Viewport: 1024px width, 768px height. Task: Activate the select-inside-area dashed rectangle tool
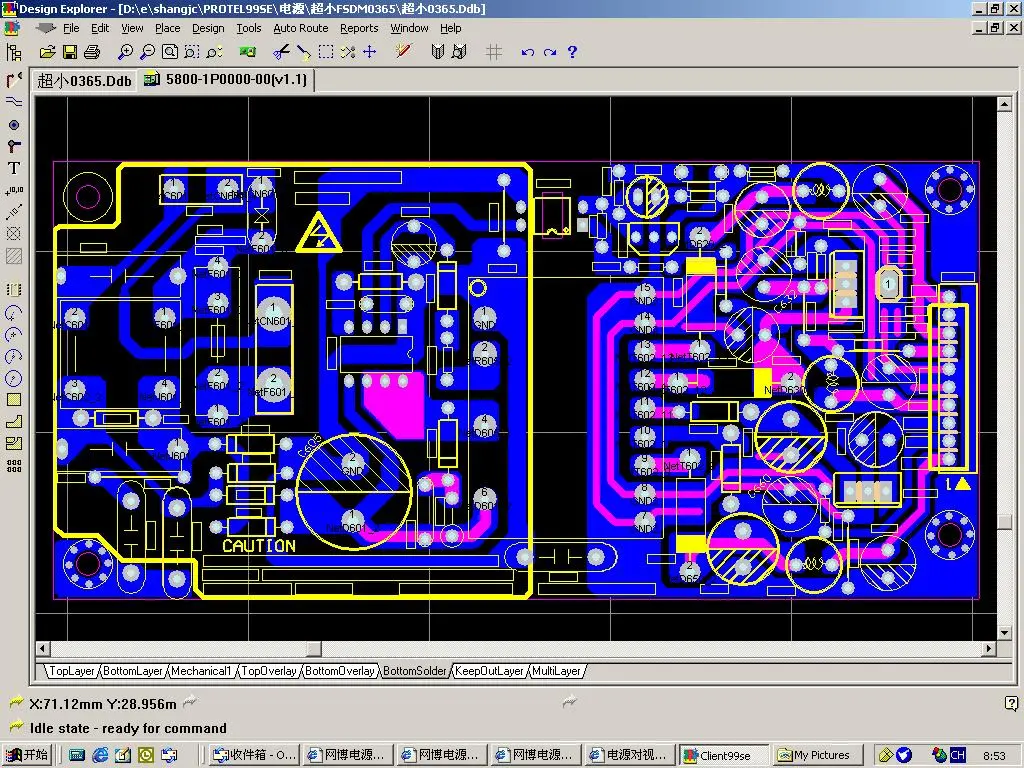click(325, 52)
